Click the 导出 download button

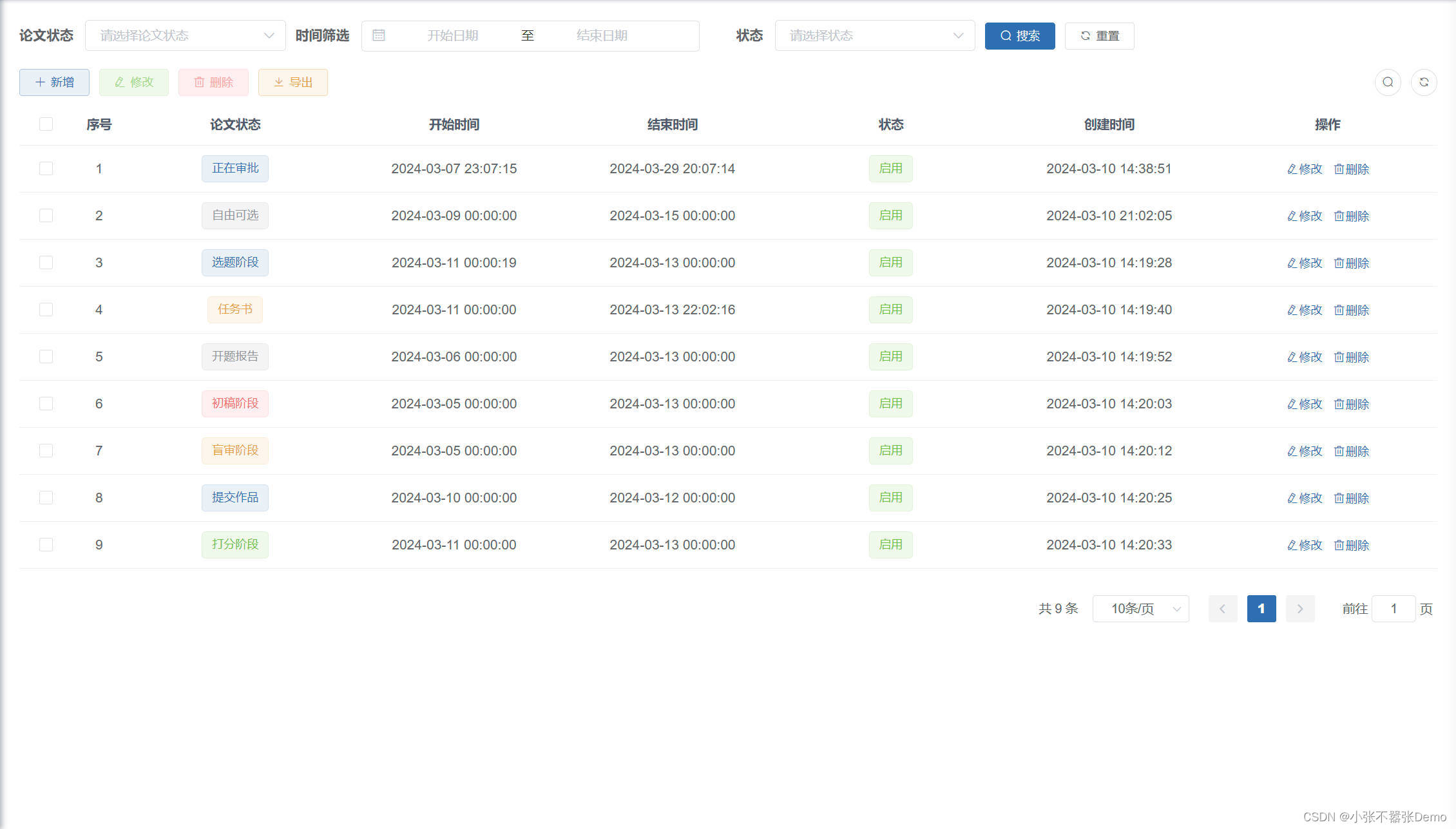[x=293, y=82]
